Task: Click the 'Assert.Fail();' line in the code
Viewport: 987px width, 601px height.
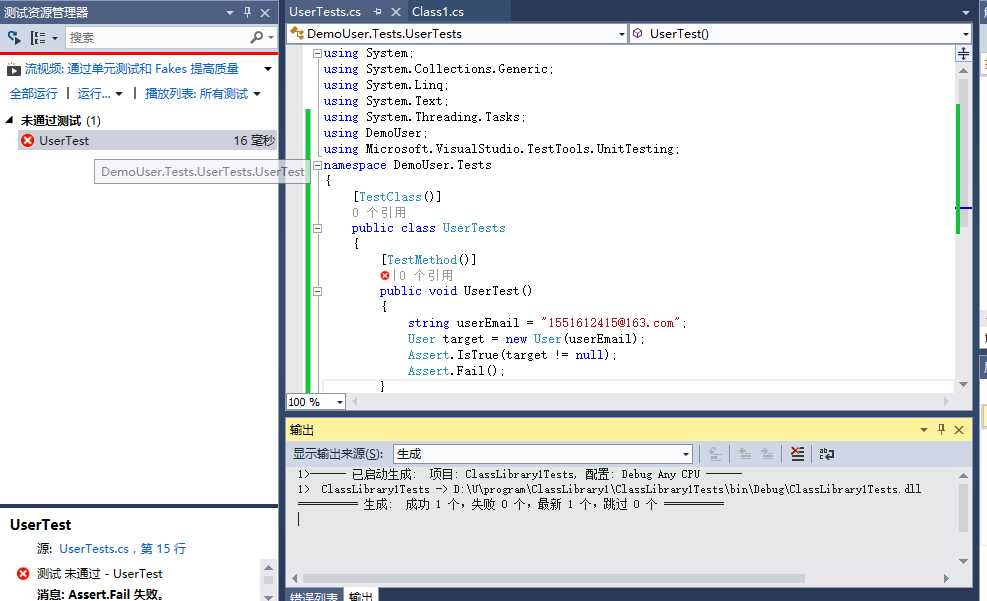Action: click(456, 371)
